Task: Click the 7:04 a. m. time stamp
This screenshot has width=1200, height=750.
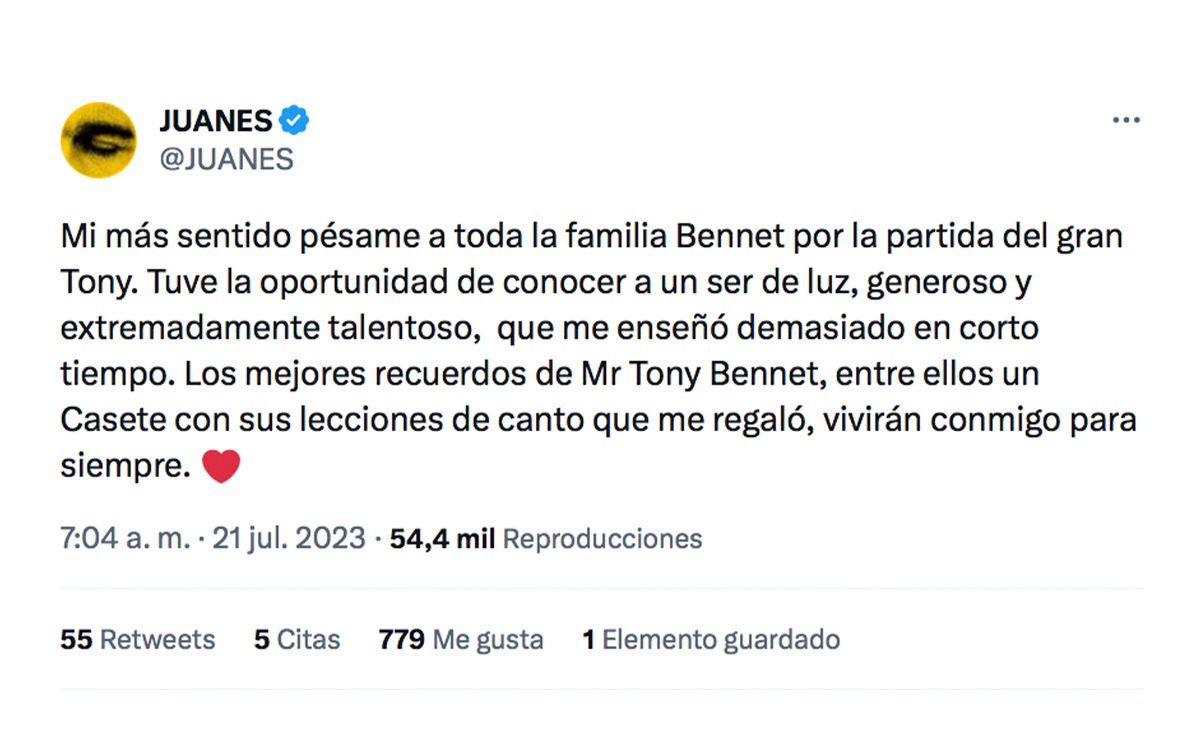Action: pos(124,539)
